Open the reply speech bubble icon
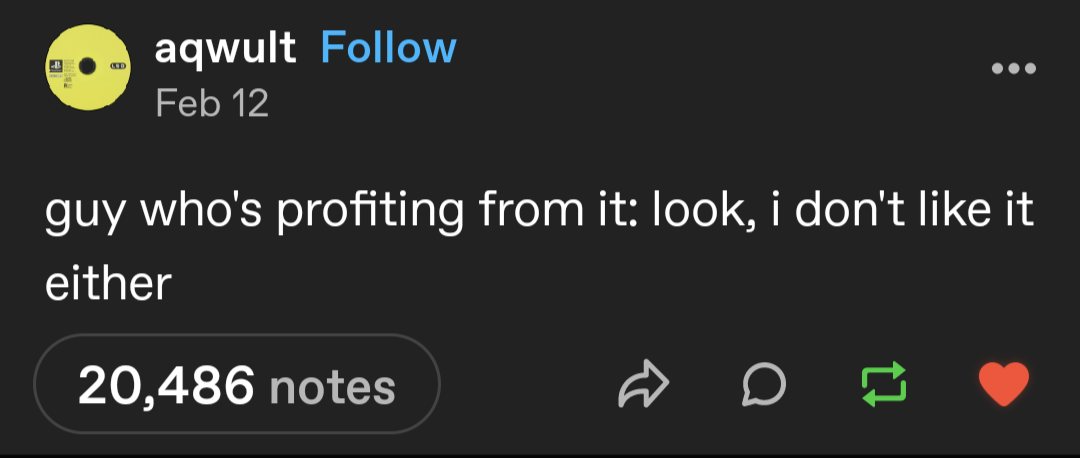The image size is (1080, 458). click(763, 385)
